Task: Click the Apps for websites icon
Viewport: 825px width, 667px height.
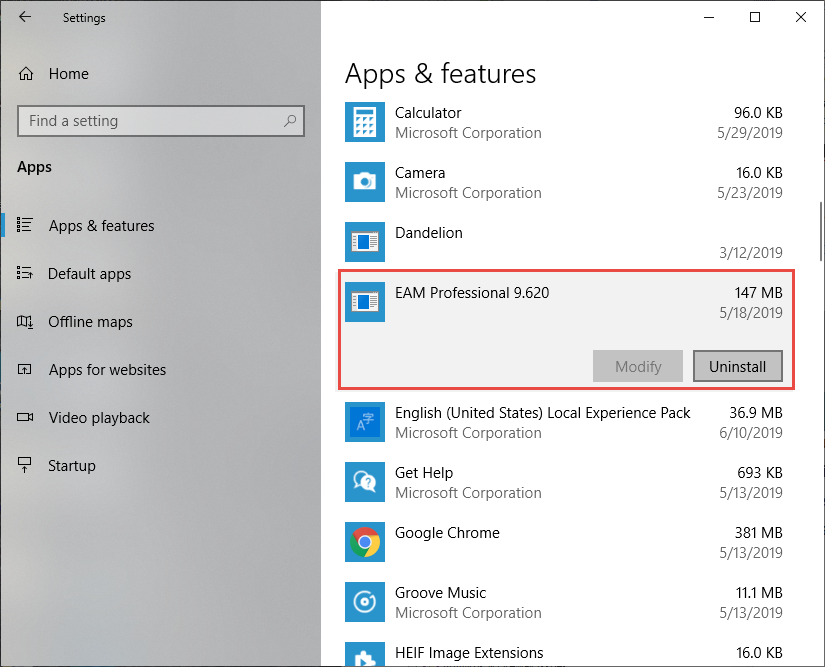Action: tap(24, 369)
